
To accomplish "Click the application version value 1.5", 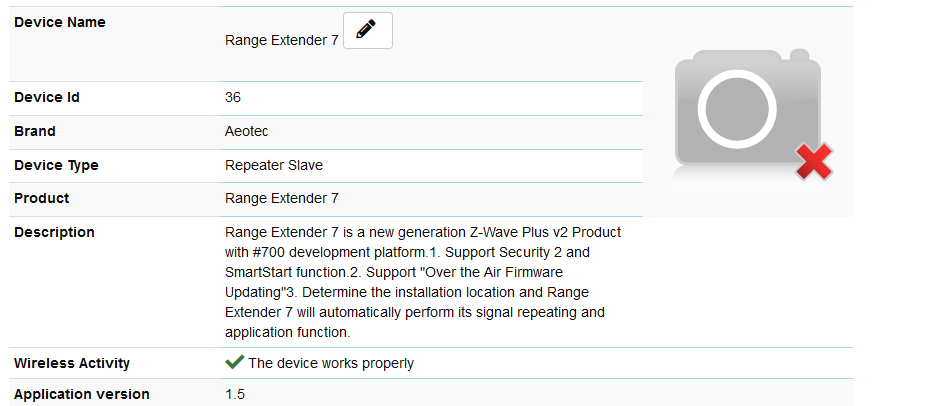I will point(235,394).
